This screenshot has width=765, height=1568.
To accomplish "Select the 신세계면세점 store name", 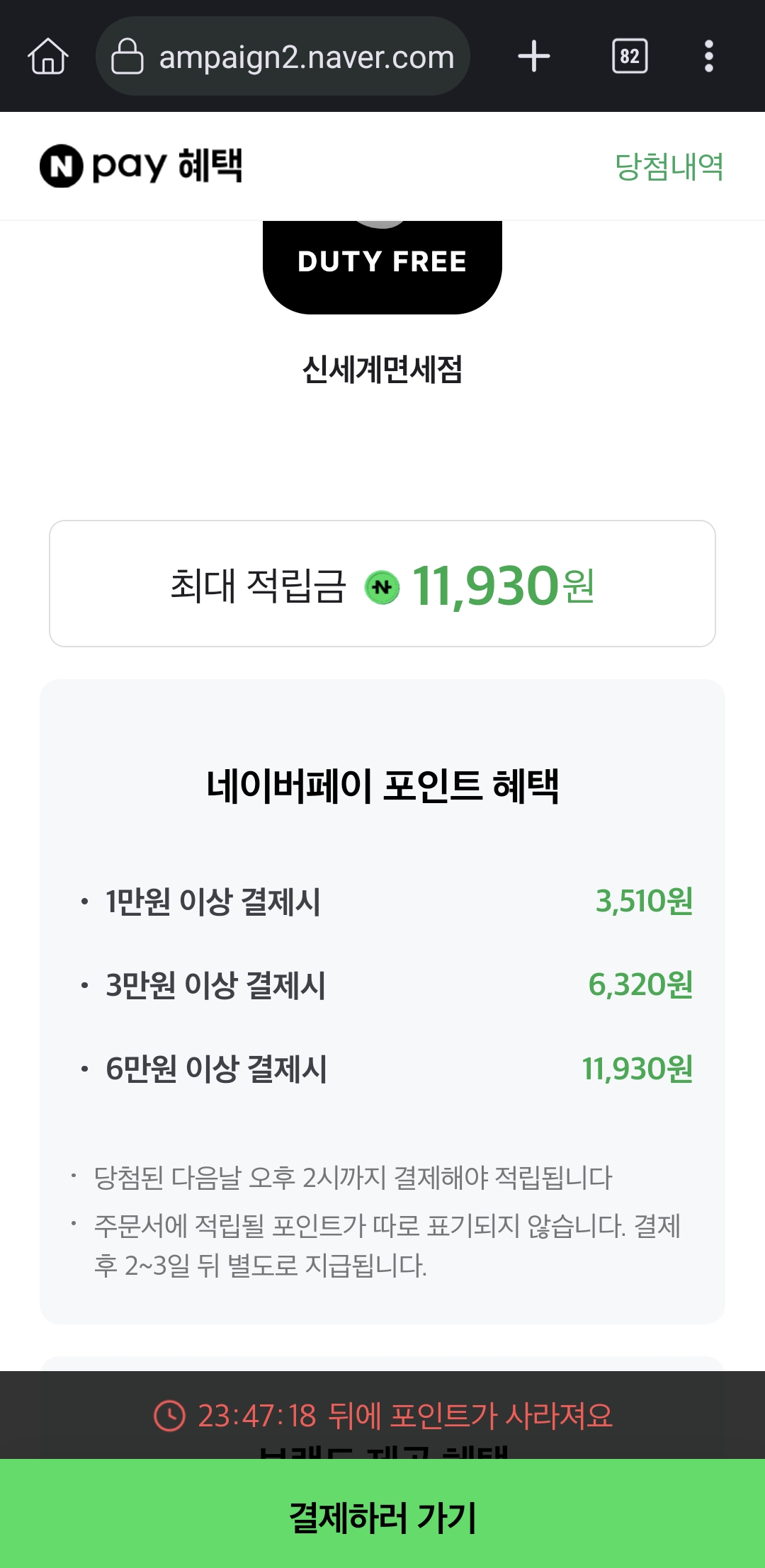I will (382, 369).
